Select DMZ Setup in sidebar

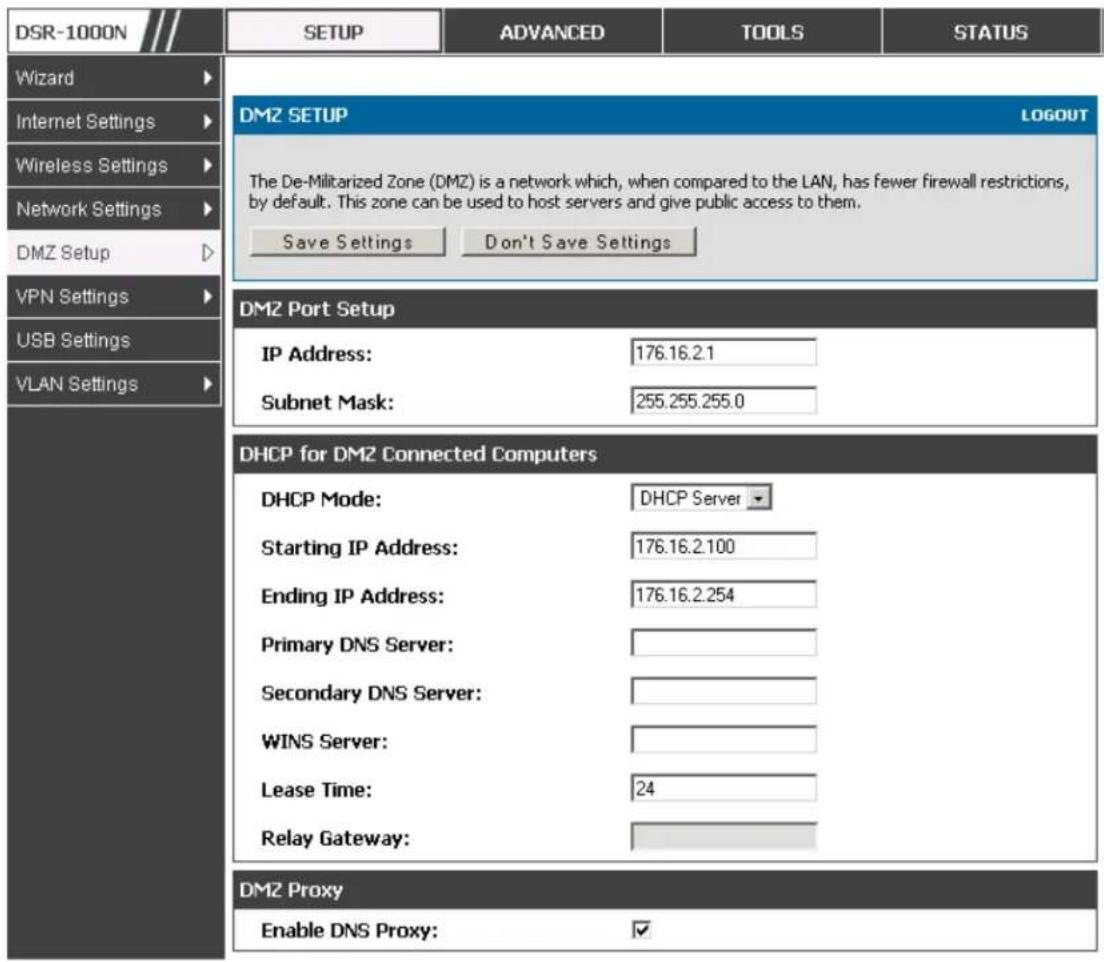[x=114, y=252]
